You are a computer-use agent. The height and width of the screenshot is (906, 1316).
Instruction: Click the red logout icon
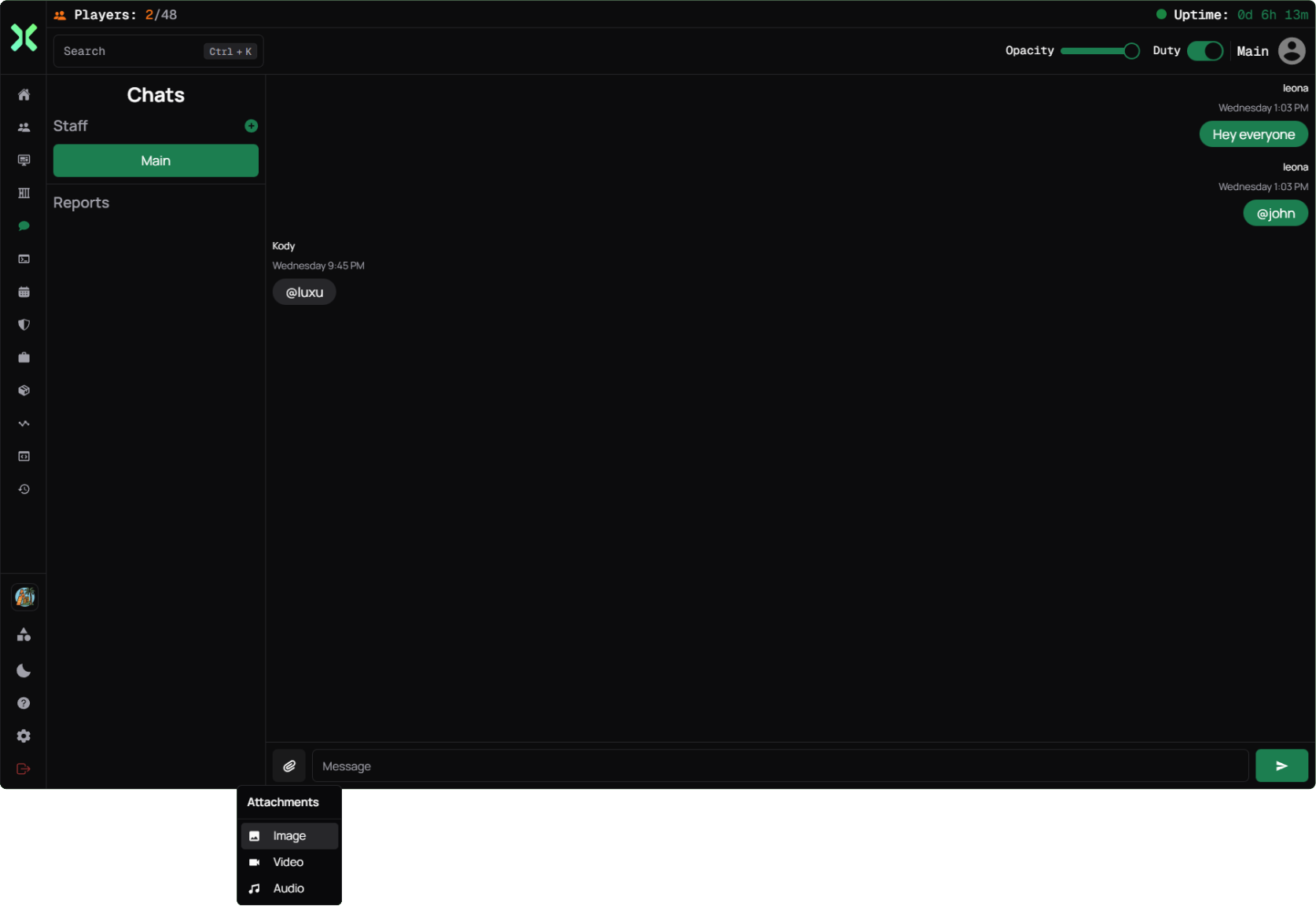(x=24, y=768)
